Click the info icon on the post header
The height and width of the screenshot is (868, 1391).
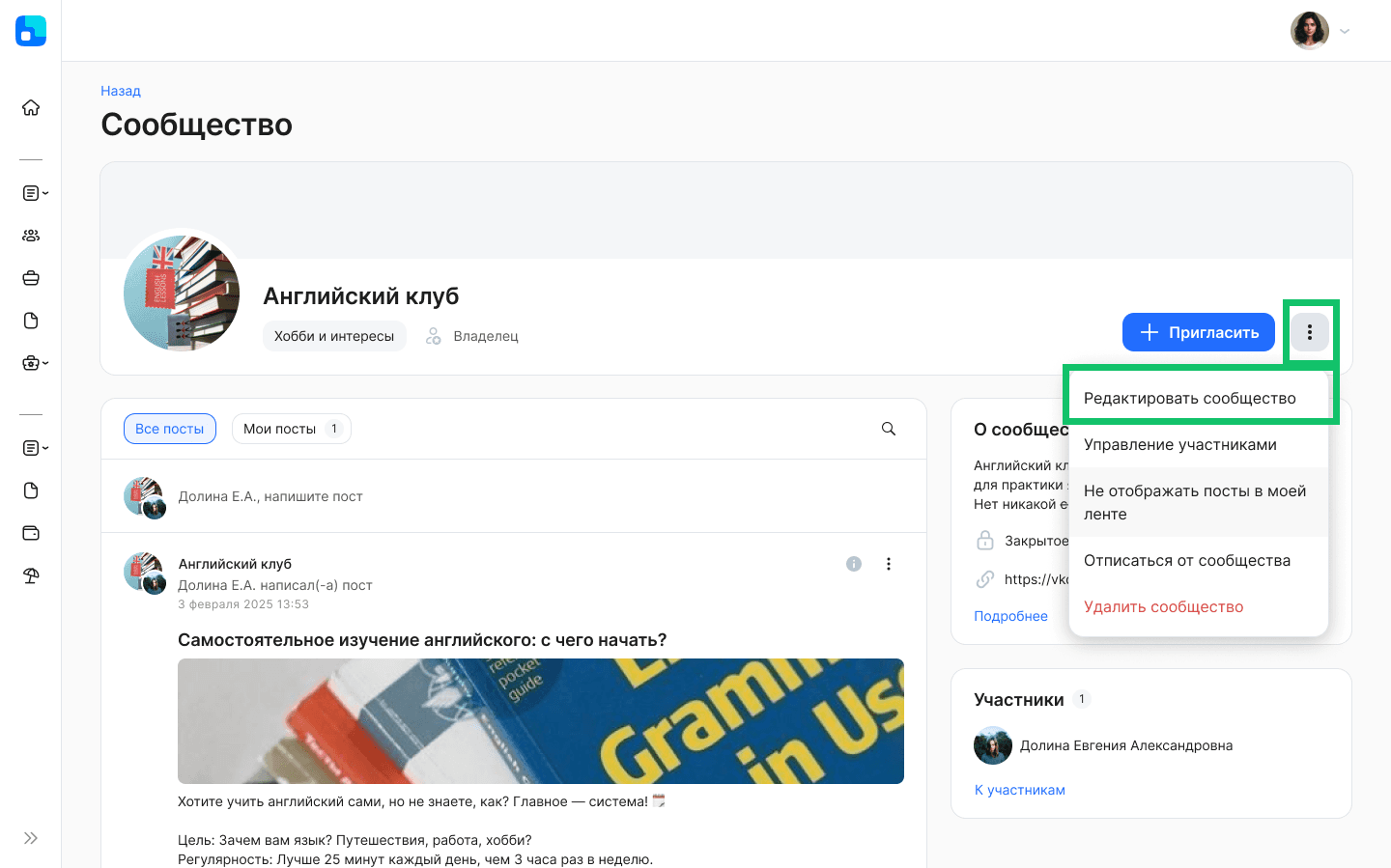pyautogui.click(x=853, y=563)
